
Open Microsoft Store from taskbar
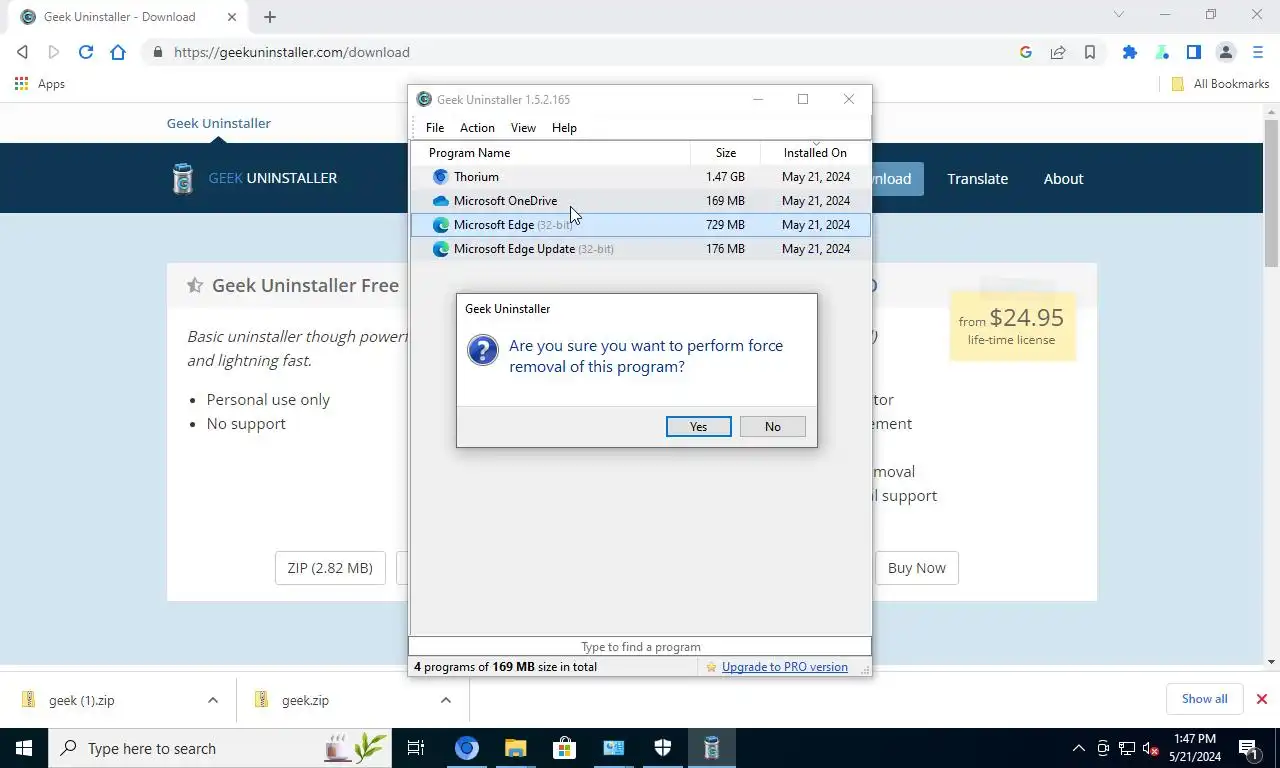click(564, 748)
